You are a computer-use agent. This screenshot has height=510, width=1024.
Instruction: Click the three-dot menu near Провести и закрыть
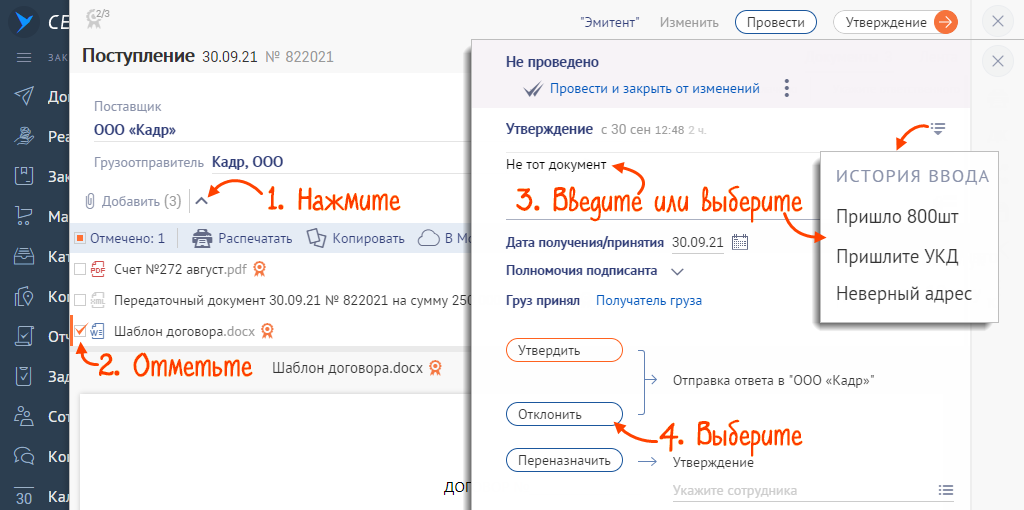point(787,89)
